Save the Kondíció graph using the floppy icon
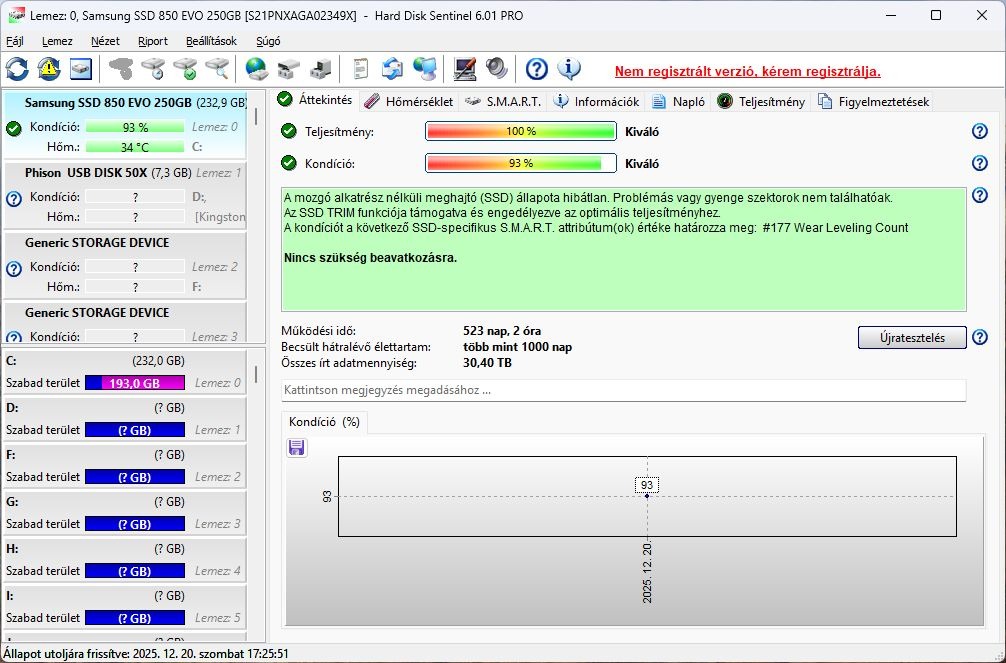 [x=296, y=447]
